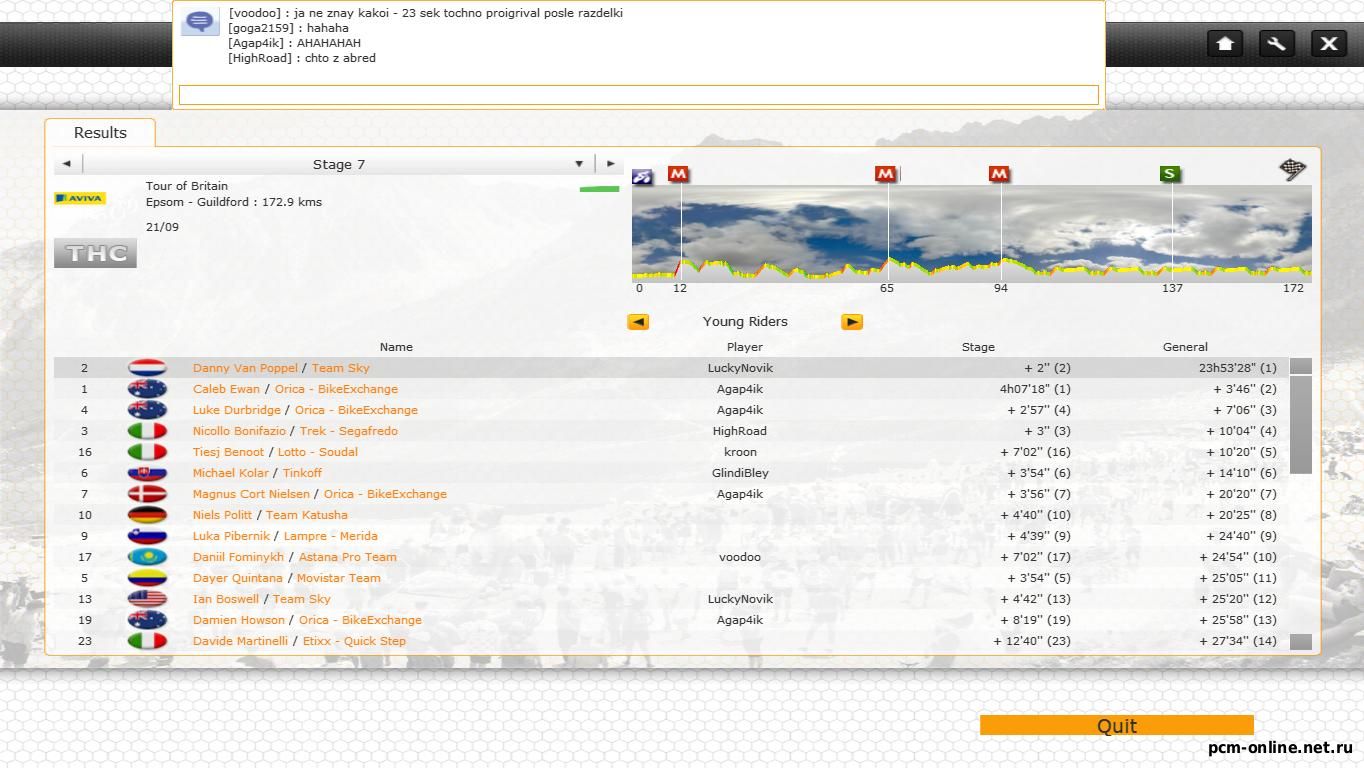The height and width of the screenshot is (768, 1364).
Task: Click the chat speech bubble icon
Action: 200,22
